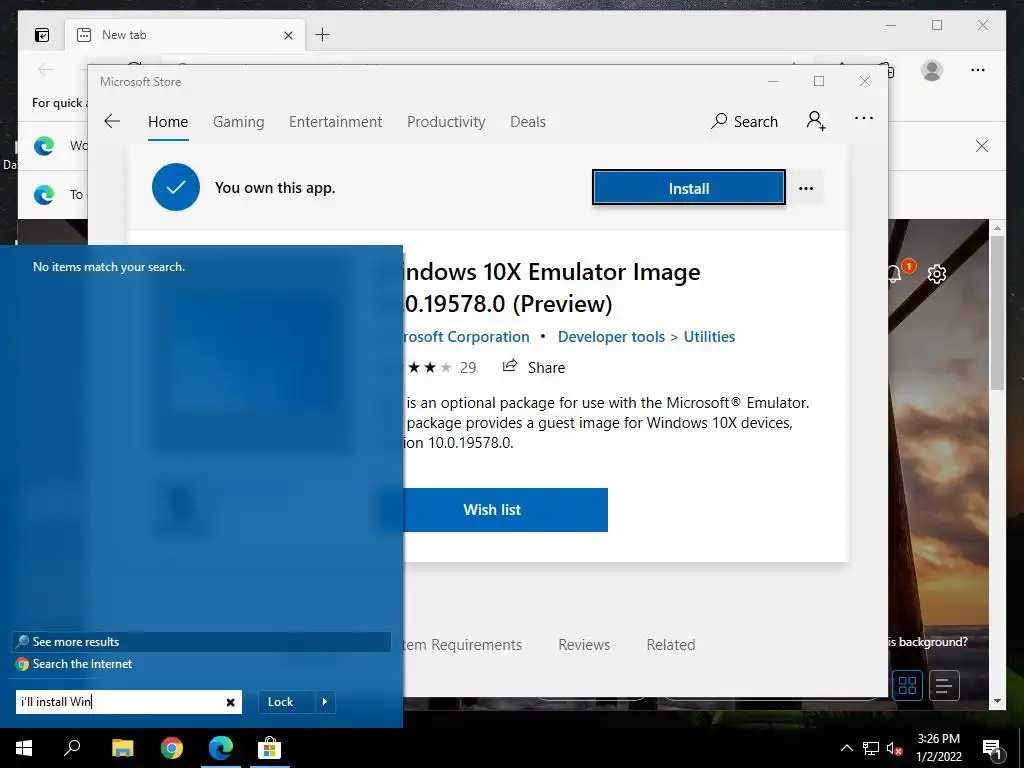Open Edge notifications bell
This screenshot has width=1024, height=768.
896,273
